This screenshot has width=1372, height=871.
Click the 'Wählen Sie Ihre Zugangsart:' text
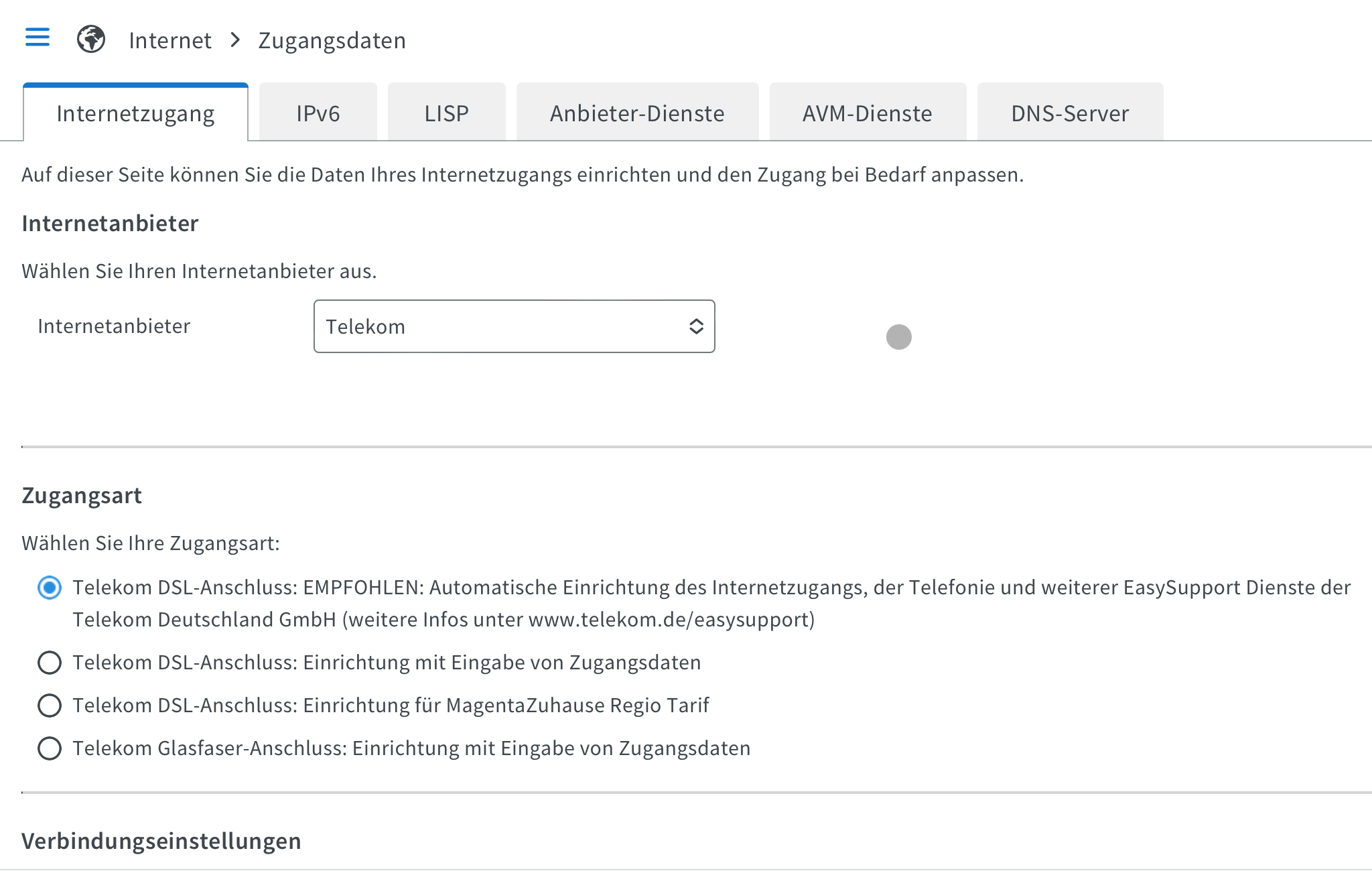pyautogui.click(x=151, y=543)
